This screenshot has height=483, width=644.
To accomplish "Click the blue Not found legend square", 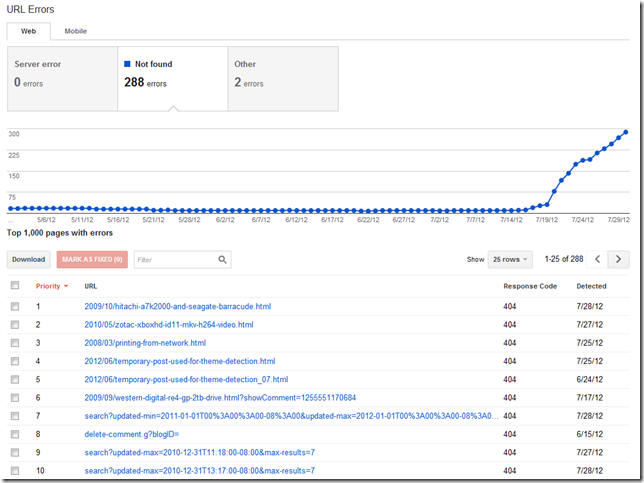I will pos(127,64).
